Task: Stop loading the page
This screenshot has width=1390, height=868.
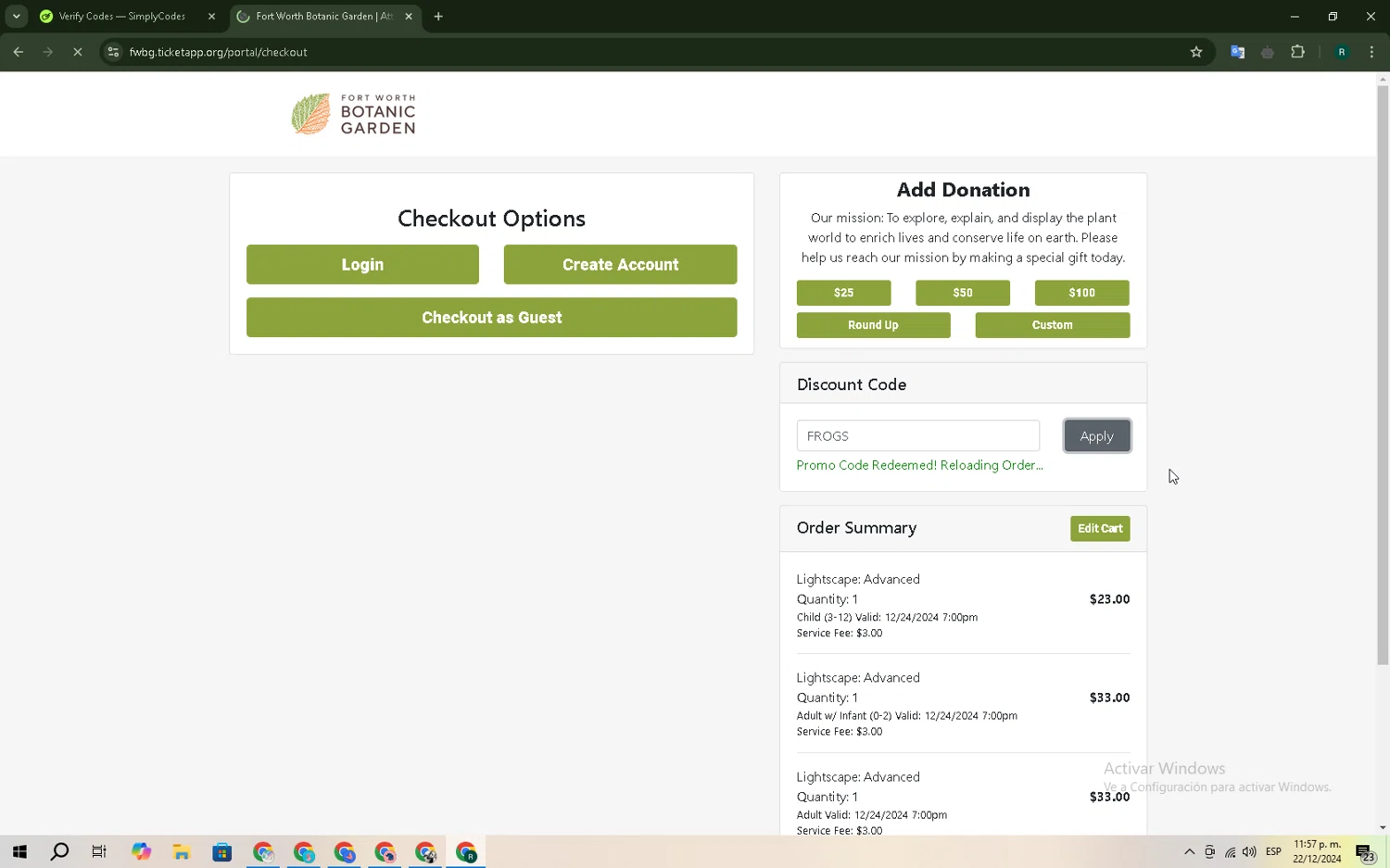Action: click(x=78, y=52)
